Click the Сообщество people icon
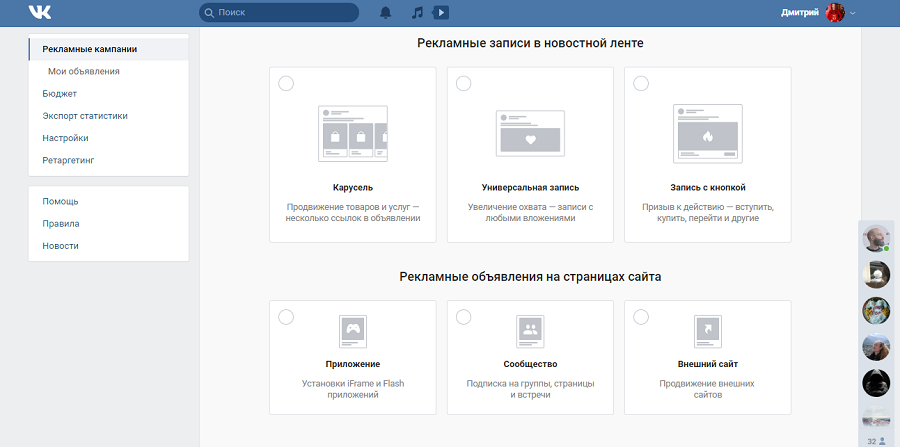Screen dimensions: 900x447 click(x=530, y=331)
